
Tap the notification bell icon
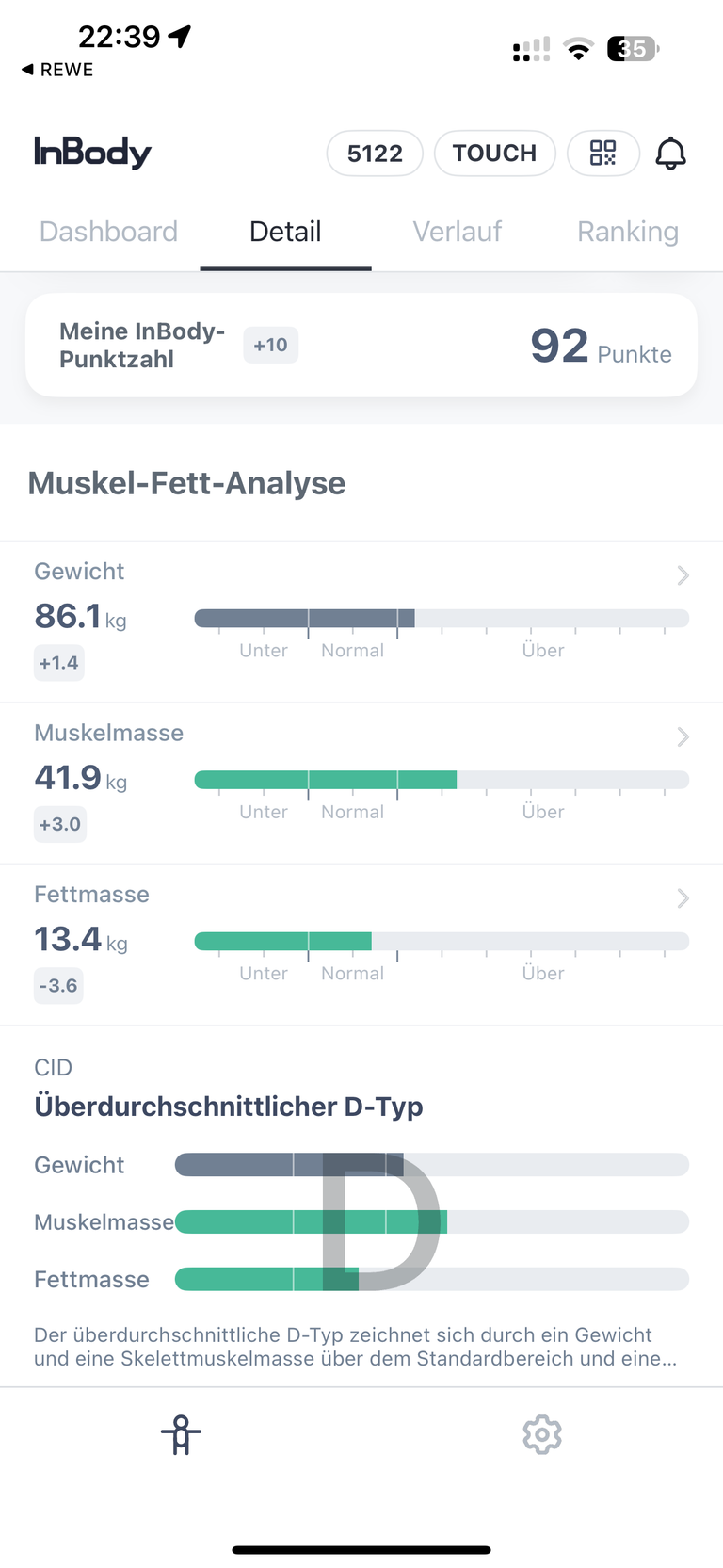[670, 153]
